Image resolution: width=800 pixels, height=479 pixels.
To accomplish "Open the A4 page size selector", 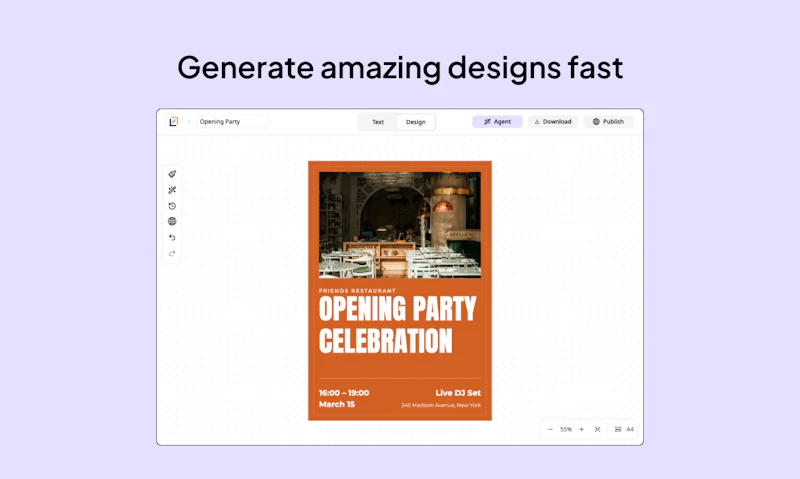I will tap(624, 430).
